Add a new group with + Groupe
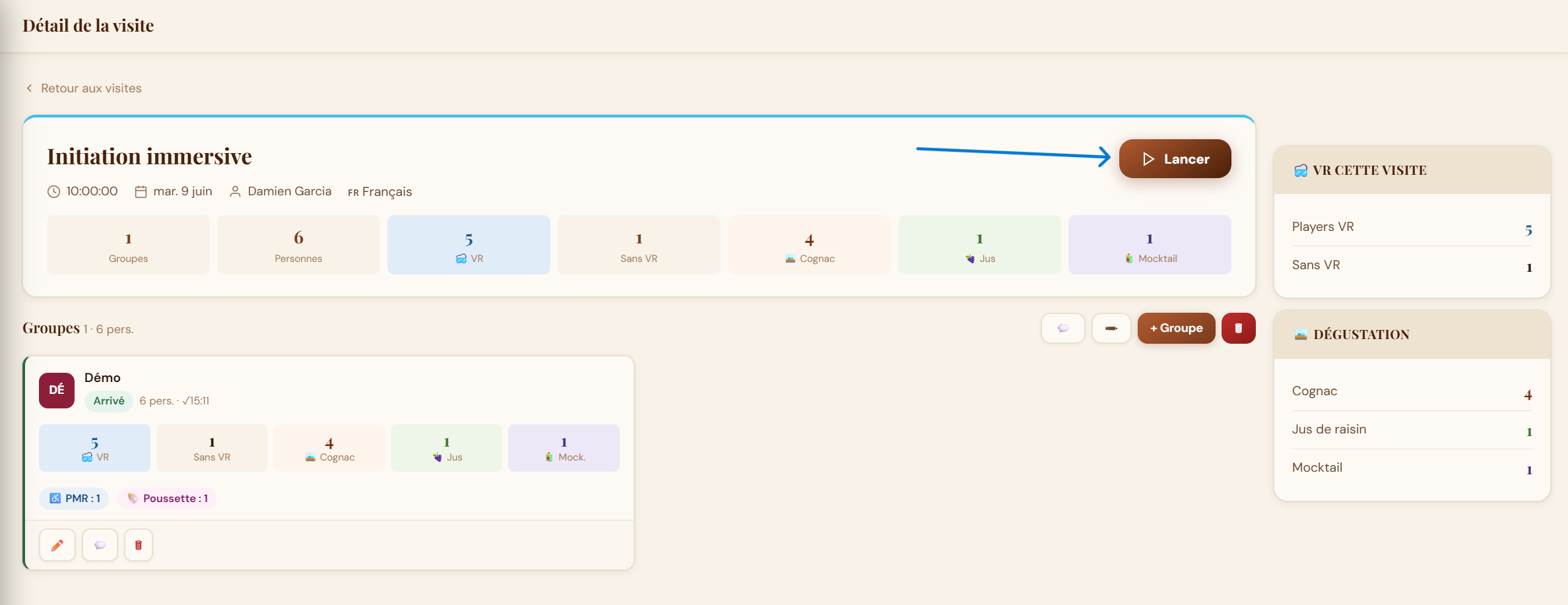This screenshot has height=605, width=1568. (x=1176, y=328)
